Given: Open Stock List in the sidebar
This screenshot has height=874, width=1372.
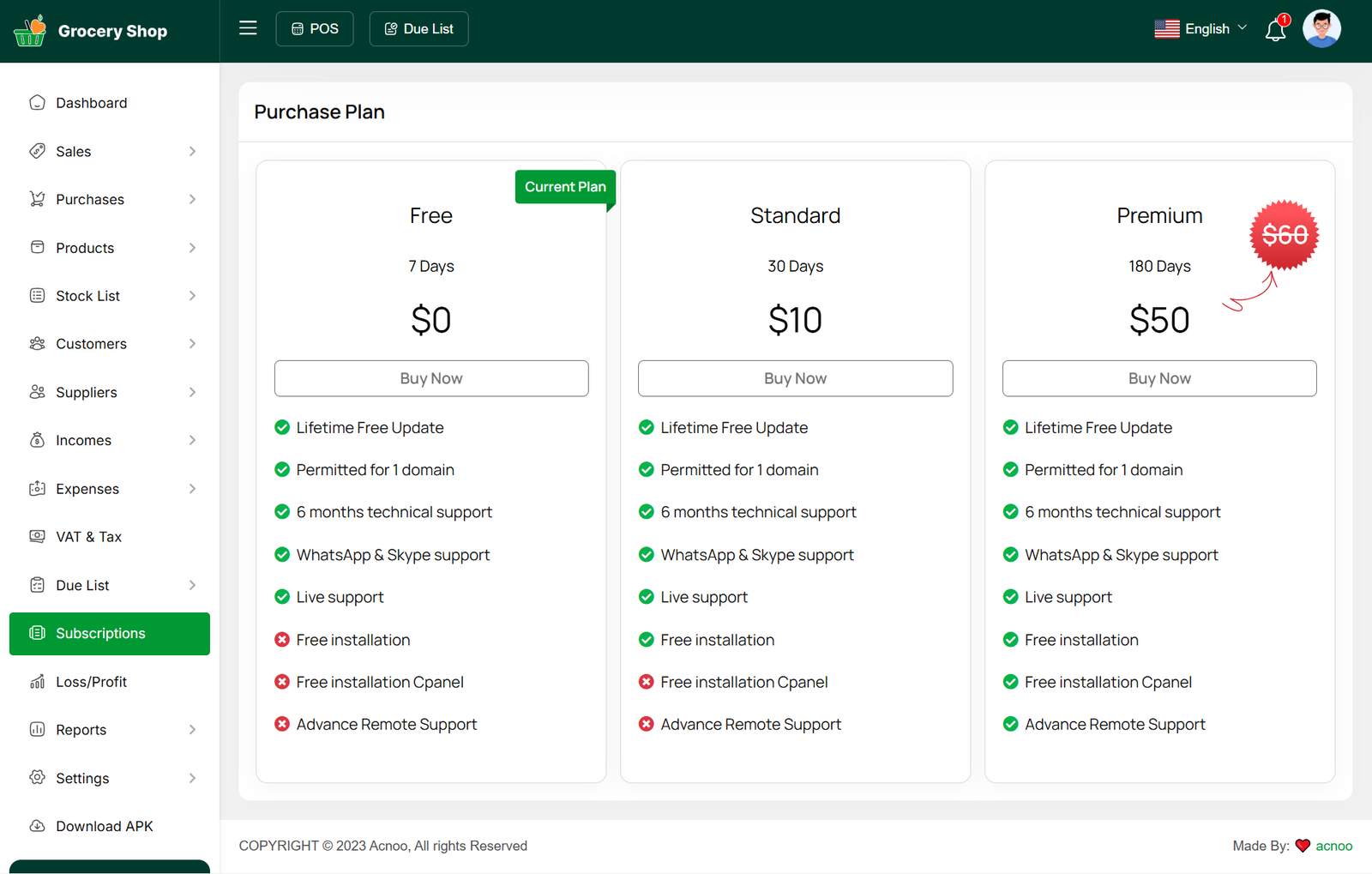Looking at the screenshot, I should (x=87, y=296).
